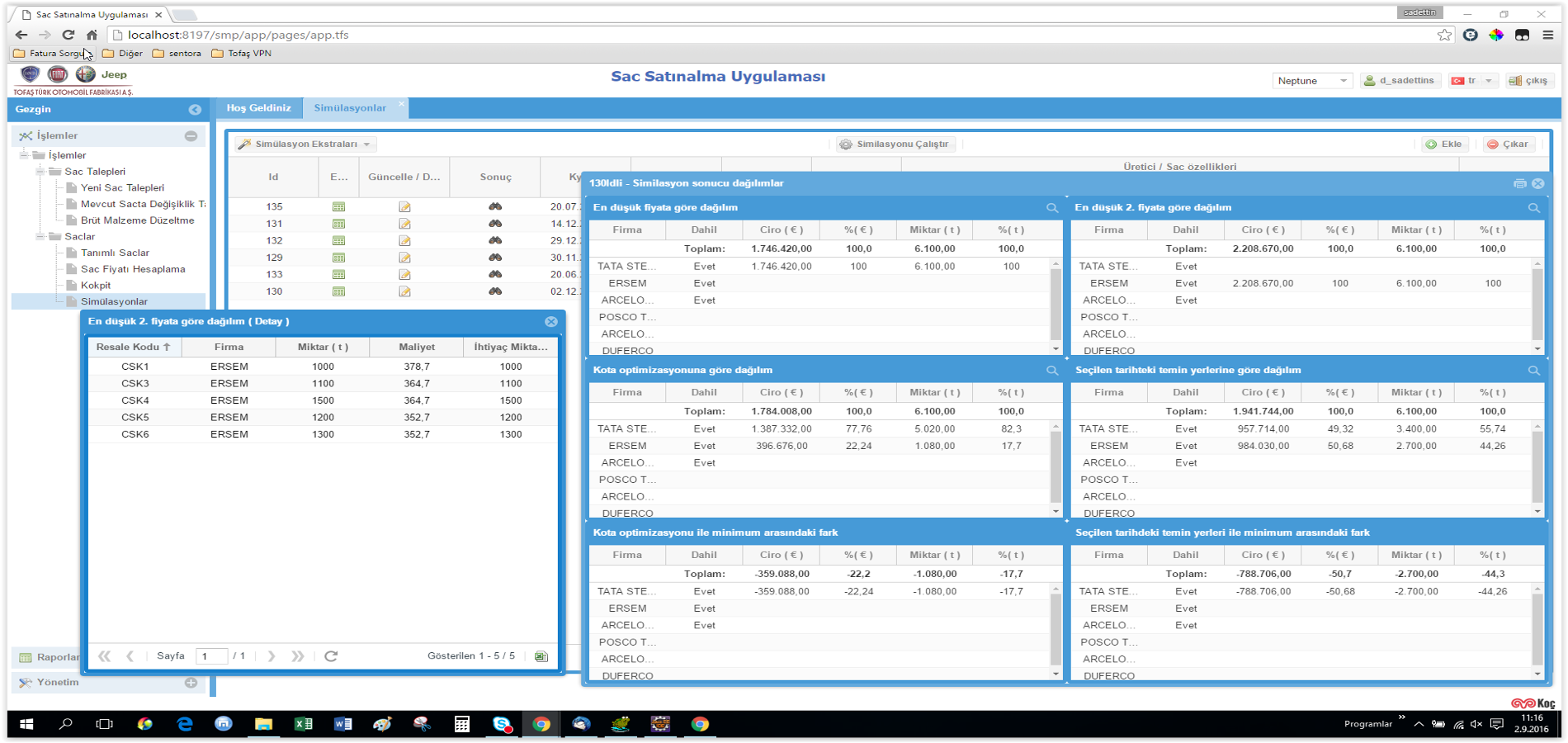Click binoculars result icon for simulation 135
The height and width of the screenshot is (743, 1568).
(x=495, y=206)
